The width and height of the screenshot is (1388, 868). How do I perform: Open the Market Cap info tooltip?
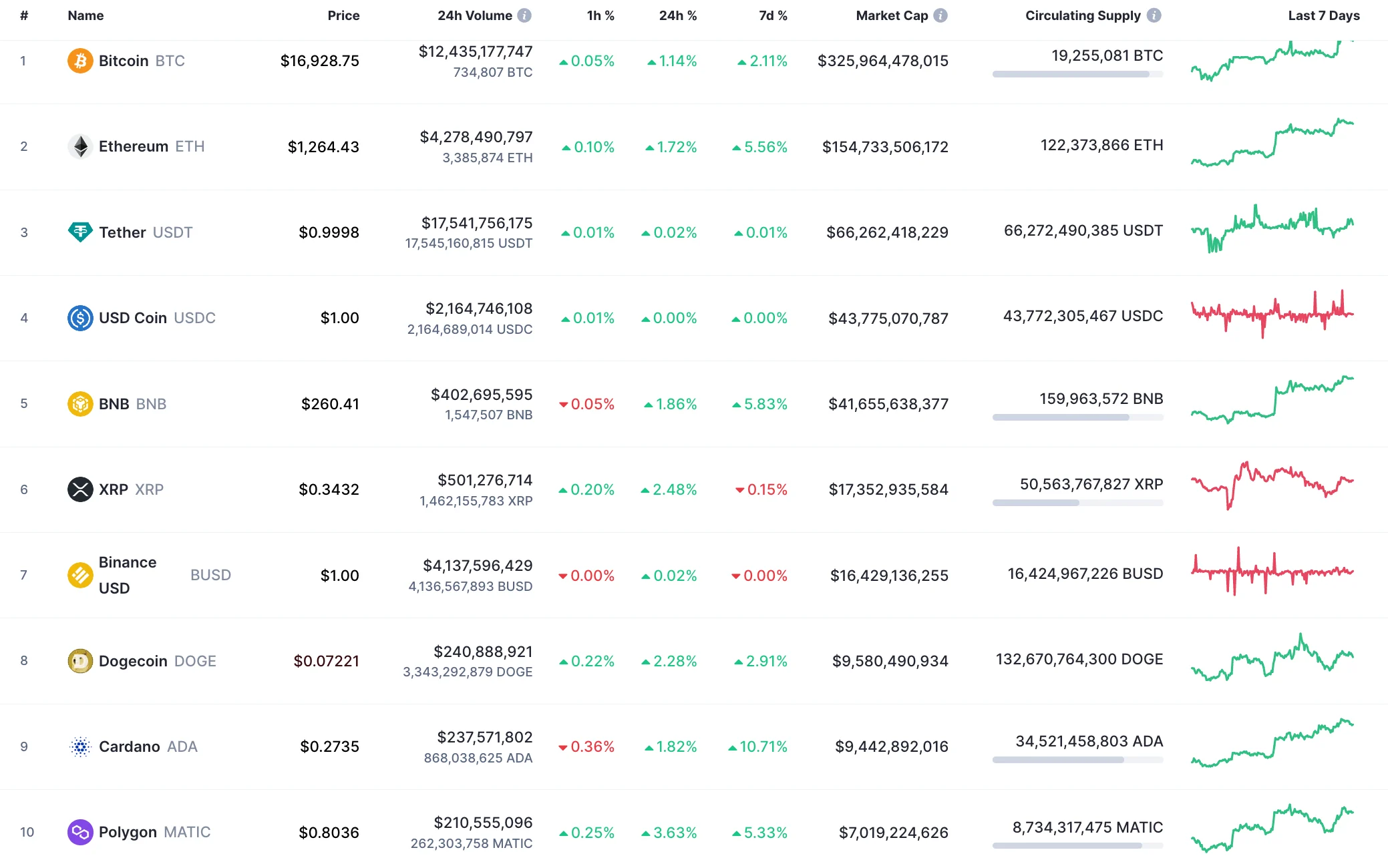[941, 15]
